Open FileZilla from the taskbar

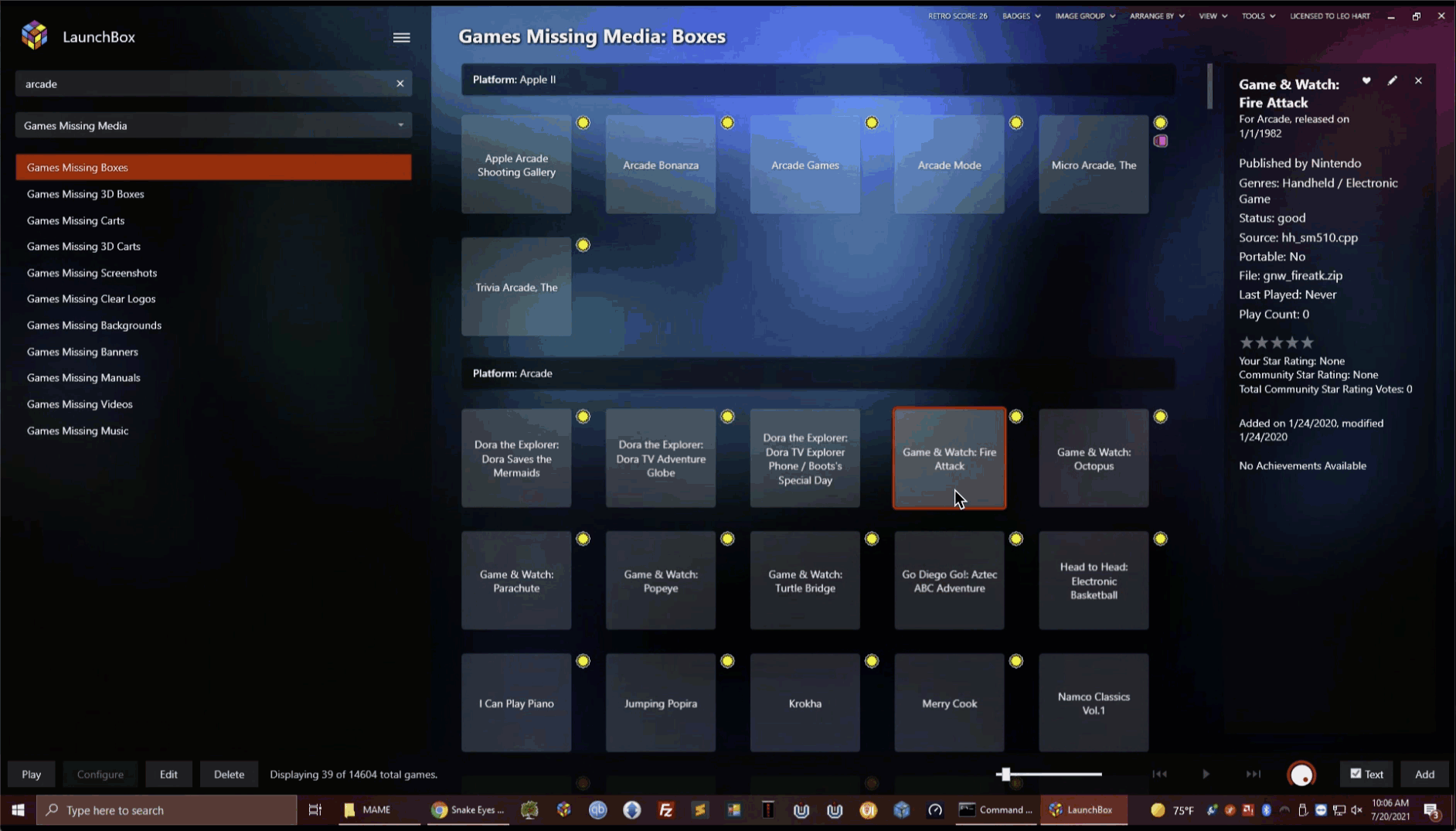click(x=665, y=810)
